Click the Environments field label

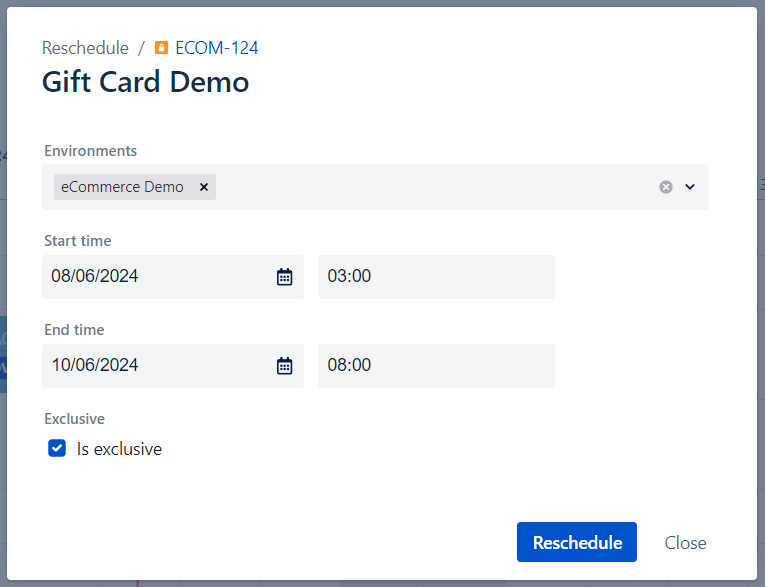tap(91, 151)
